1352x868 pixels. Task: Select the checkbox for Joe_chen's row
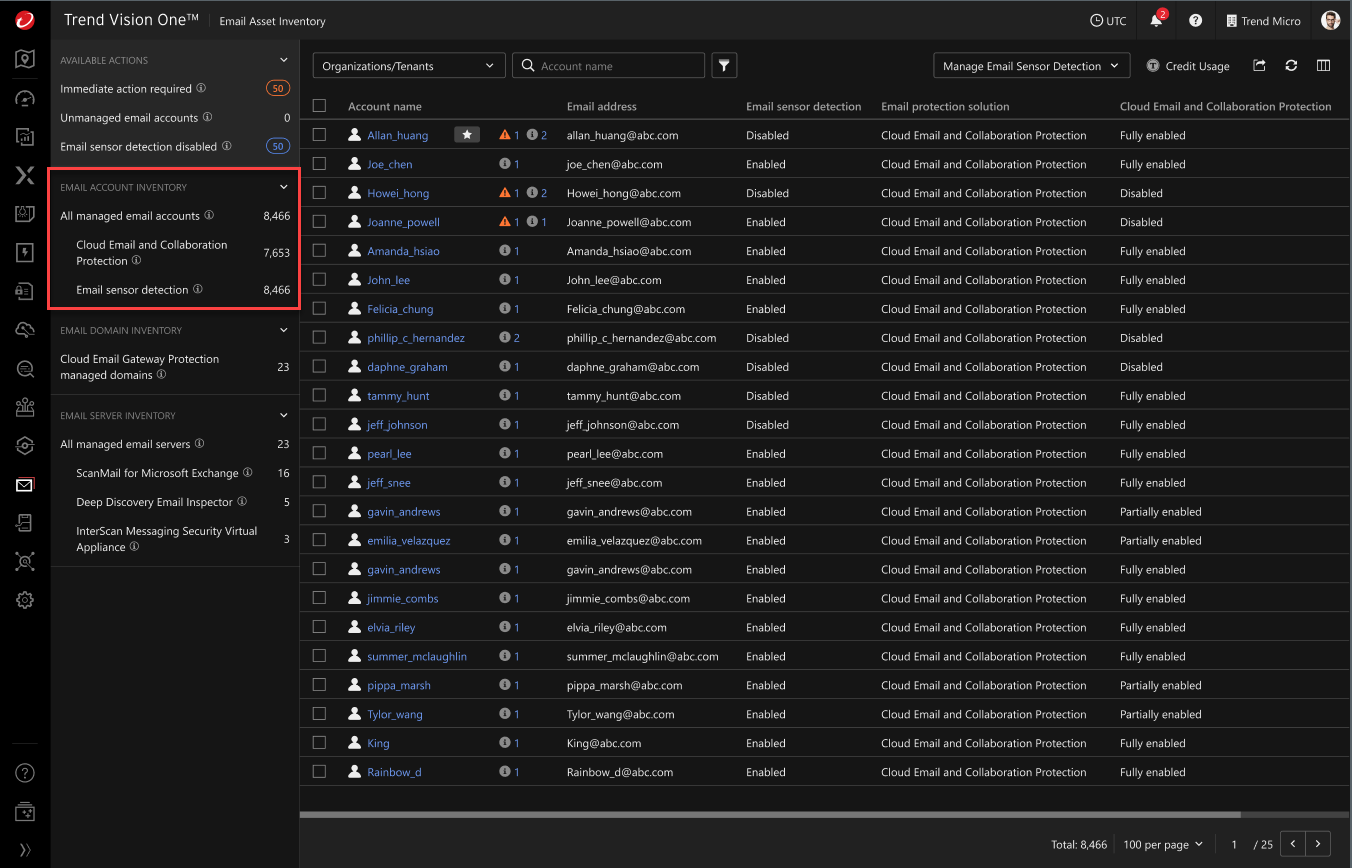(319, 163)
